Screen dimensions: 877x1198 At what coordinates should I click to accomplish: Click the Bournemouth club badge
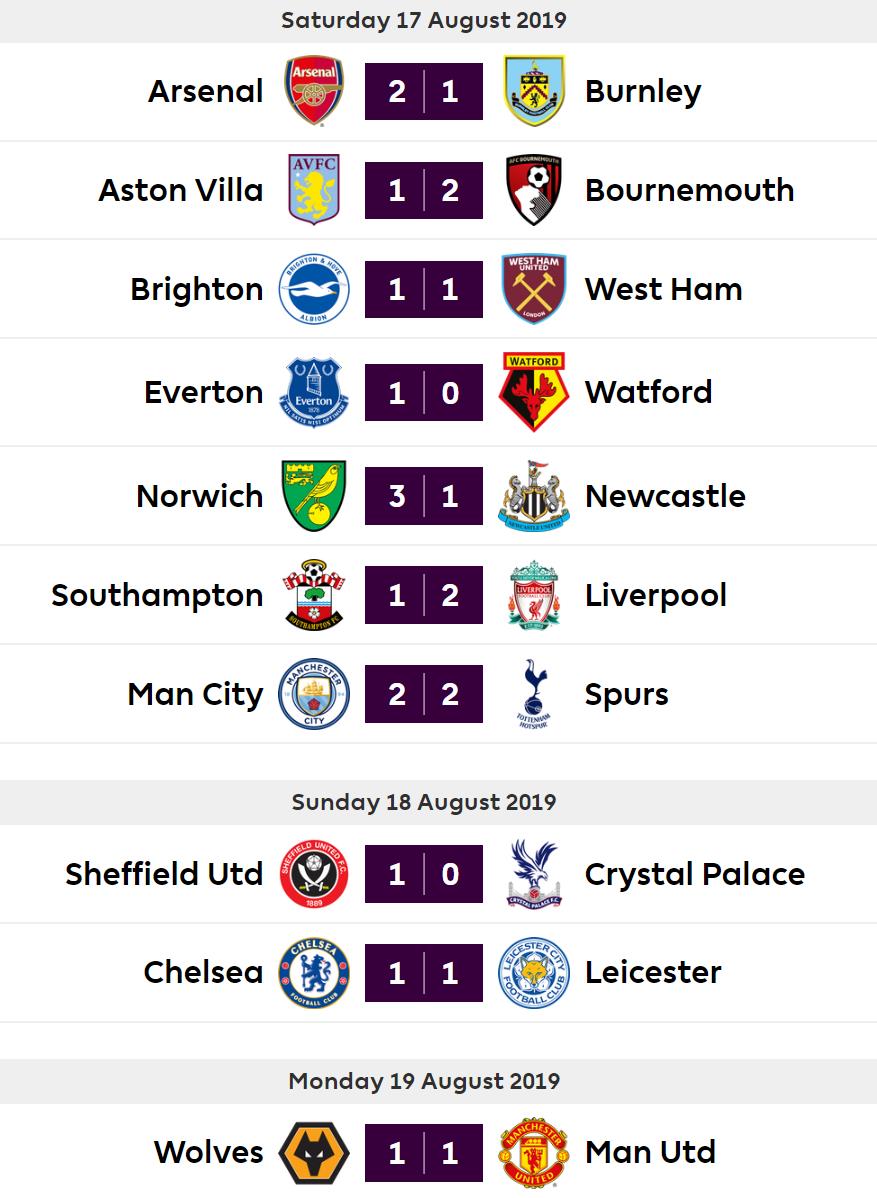click(534, 189)
